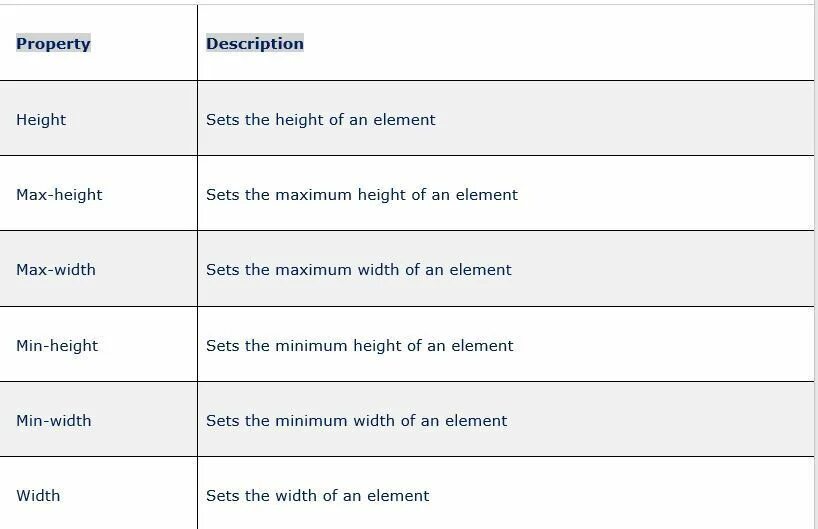This screenshot has height=529, width=818.
Task: Click 'Sets the maximum height of an element'
Action: coord(362,195)
